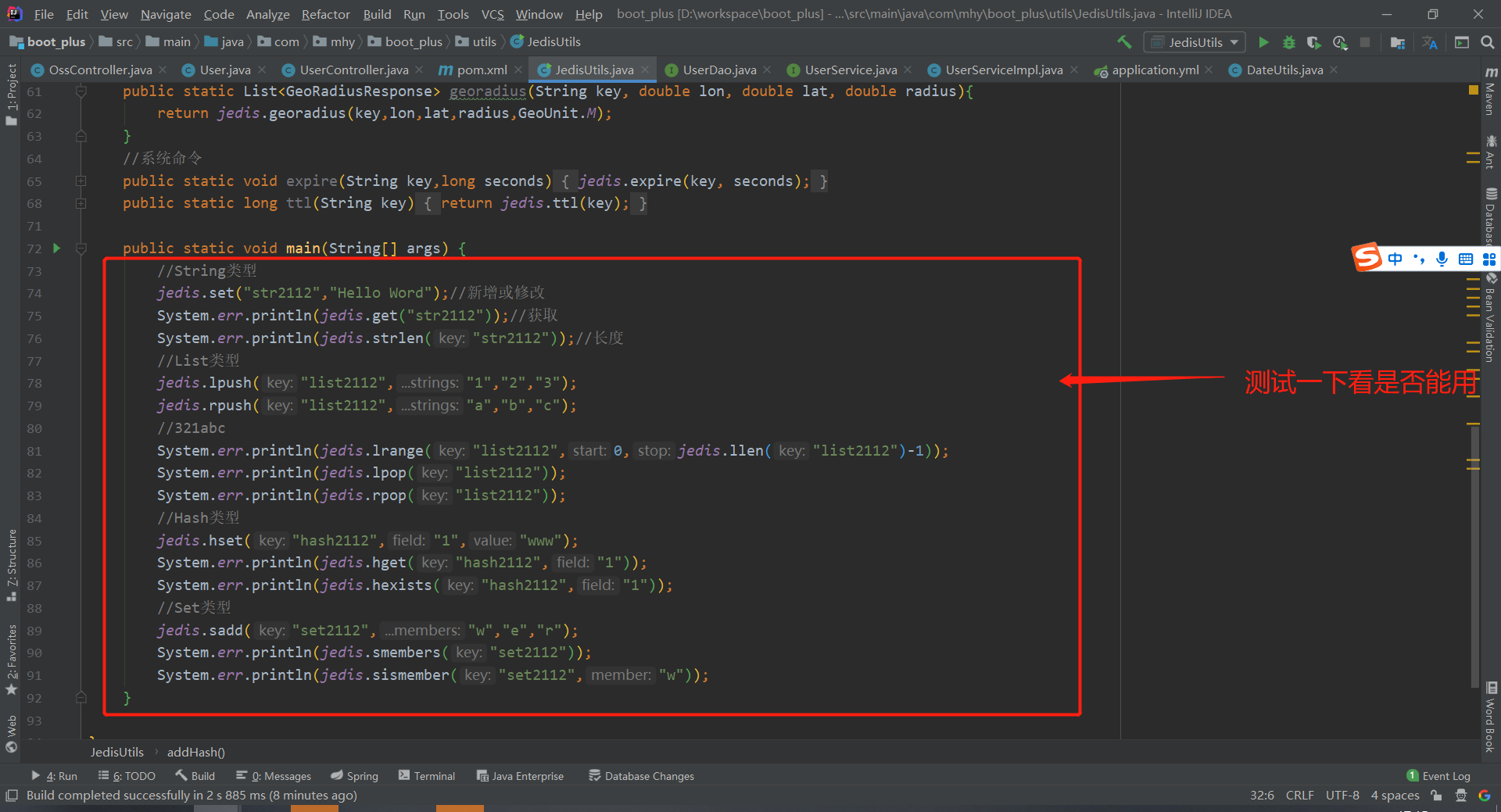Run with Coverage shield icon
1501x812 pixels.
click(1314, 42)
